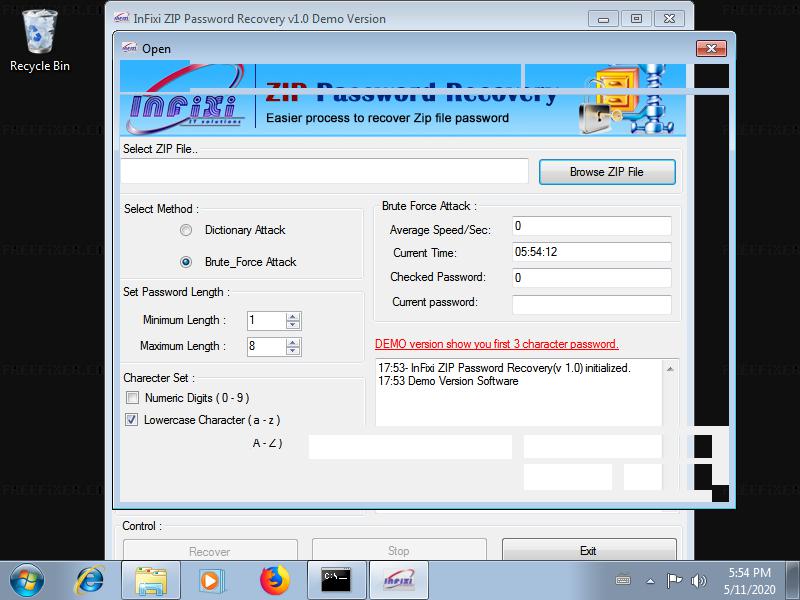The width and height of the screenshot is (800, 600).
Task: Click the Show desktop strip on the taskbar
Action: click(x=792, y=580)
